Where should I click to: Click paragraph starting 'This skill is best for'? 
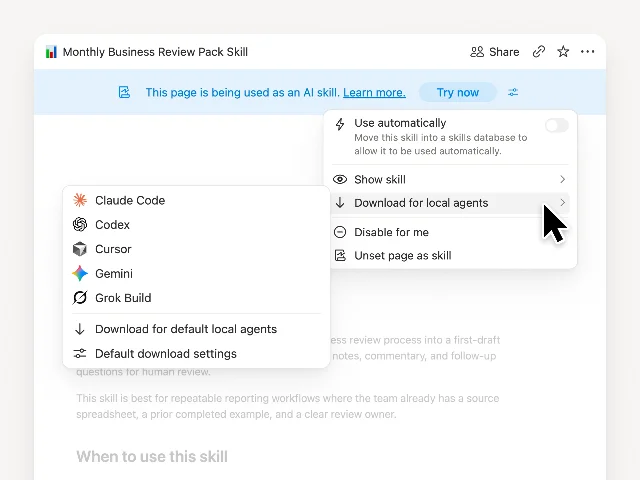click(x=287, y=406)
